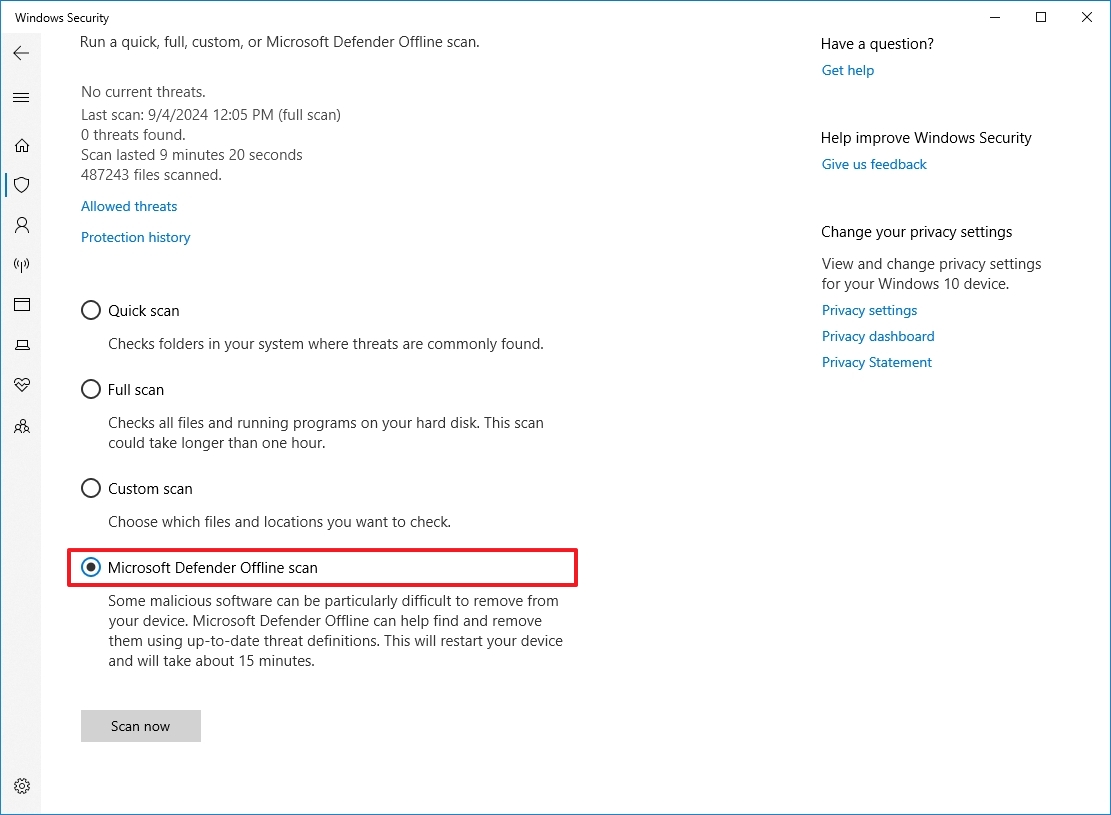Click the 'No current threats.' text
This screenshot has height=815, width=1111.
click(x=143, y=92)
